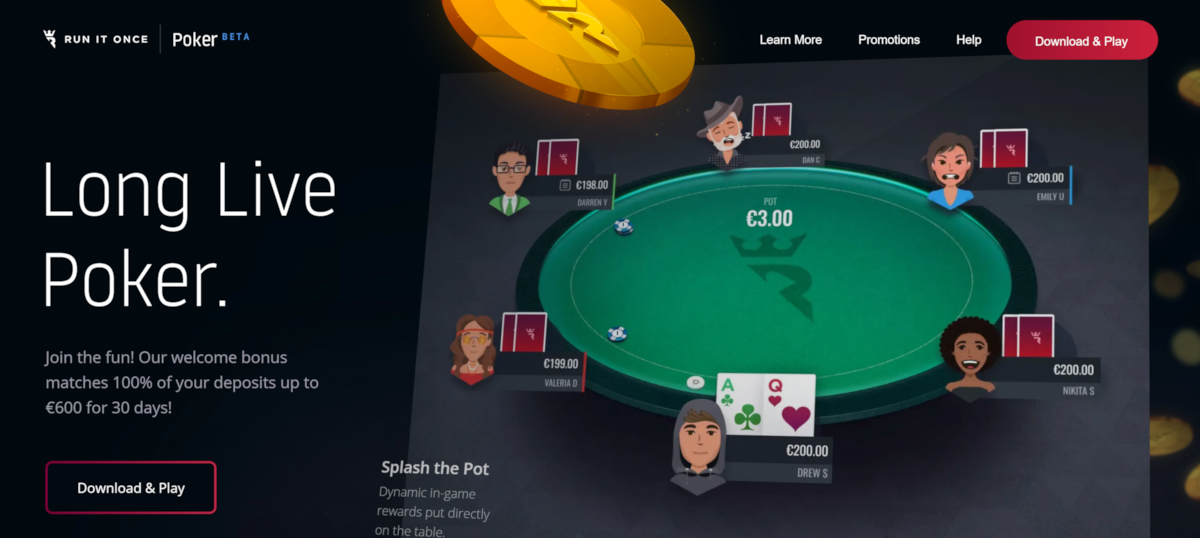Go to the Help page
Screen dimensions: 1200x538
[x=968, y=40]
